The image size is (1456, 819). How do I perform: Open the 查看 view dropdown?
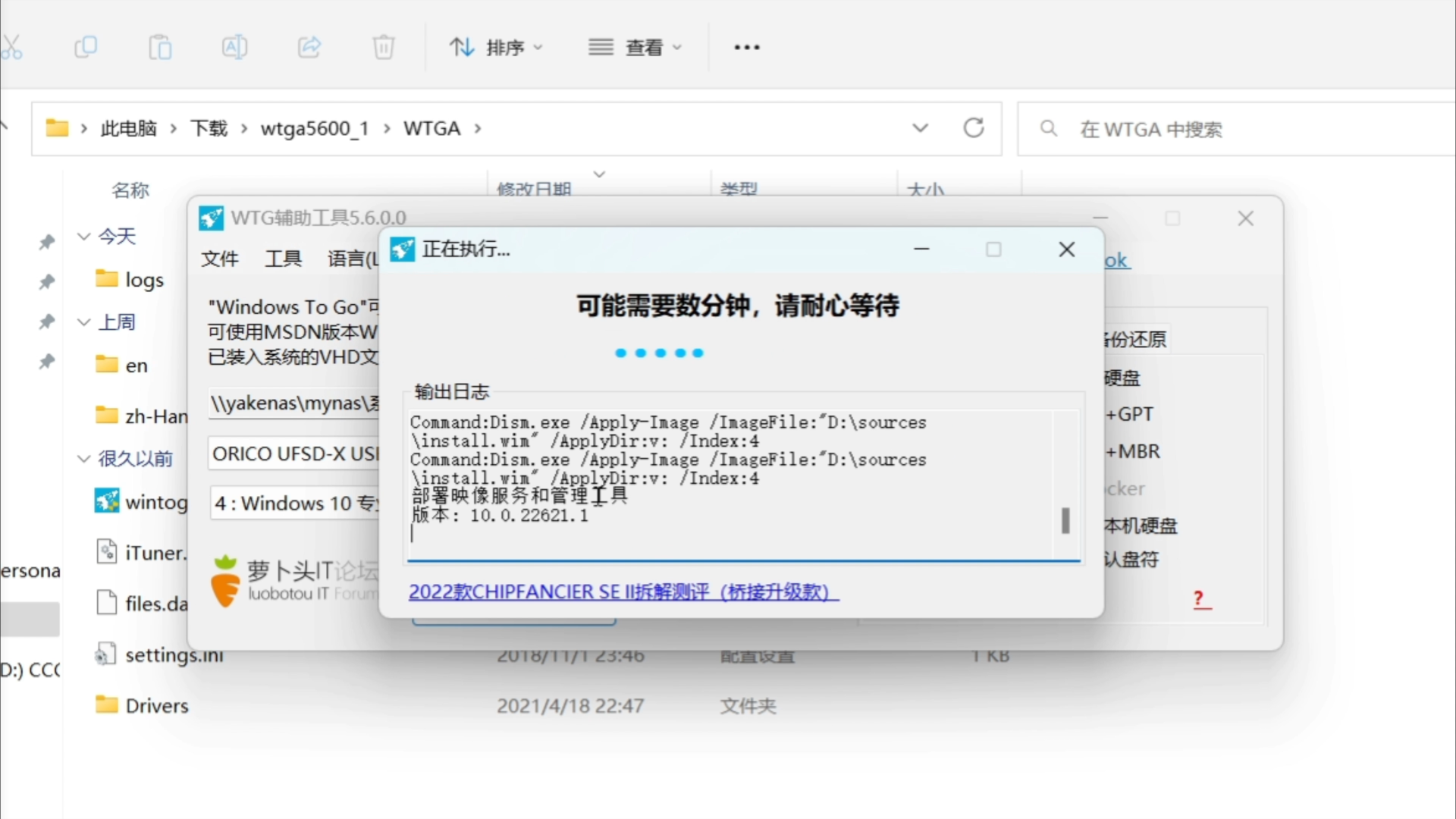point(635,47)
